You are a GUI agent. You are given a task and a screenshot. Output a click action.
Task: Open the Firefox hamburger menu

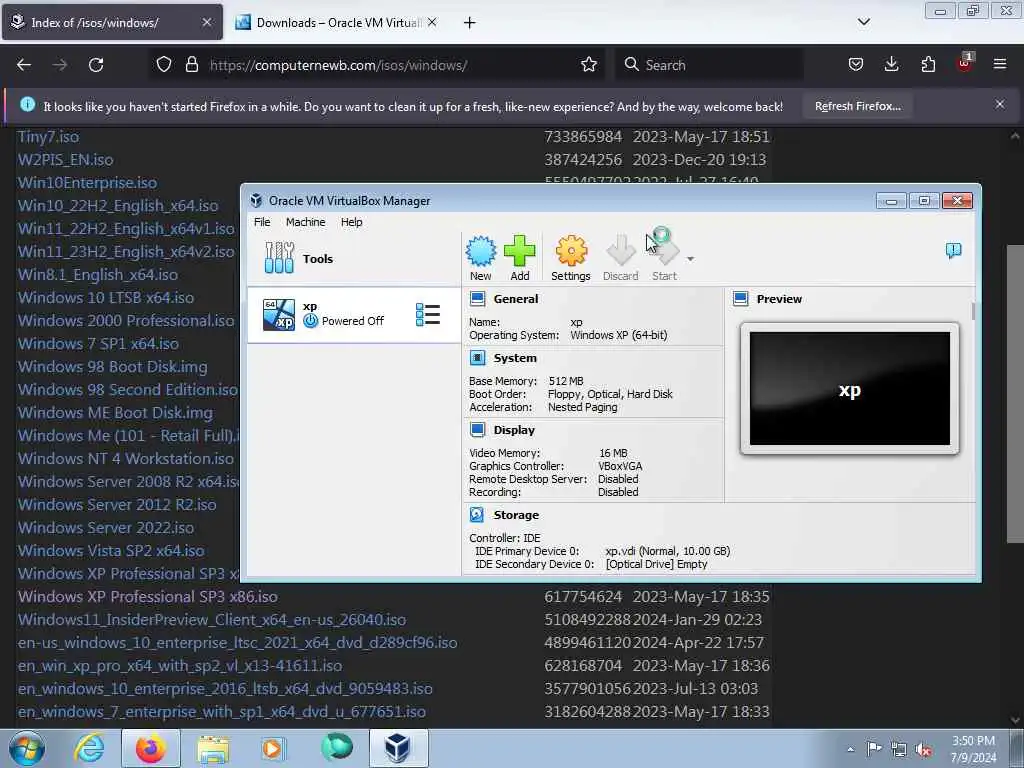pos(1000,64)
